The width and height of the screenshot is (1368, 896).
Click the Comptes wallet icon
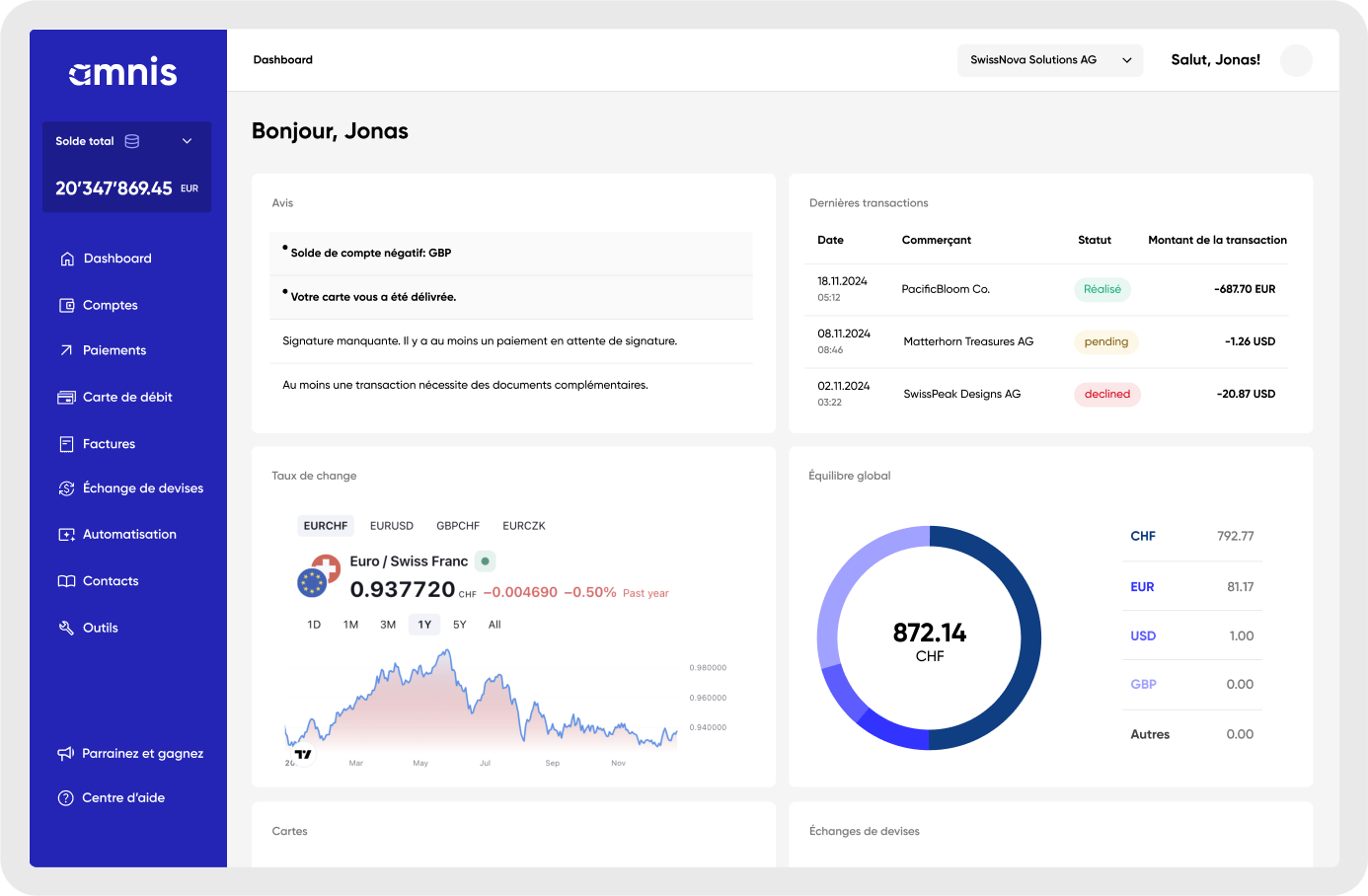(x=67, y=306)
